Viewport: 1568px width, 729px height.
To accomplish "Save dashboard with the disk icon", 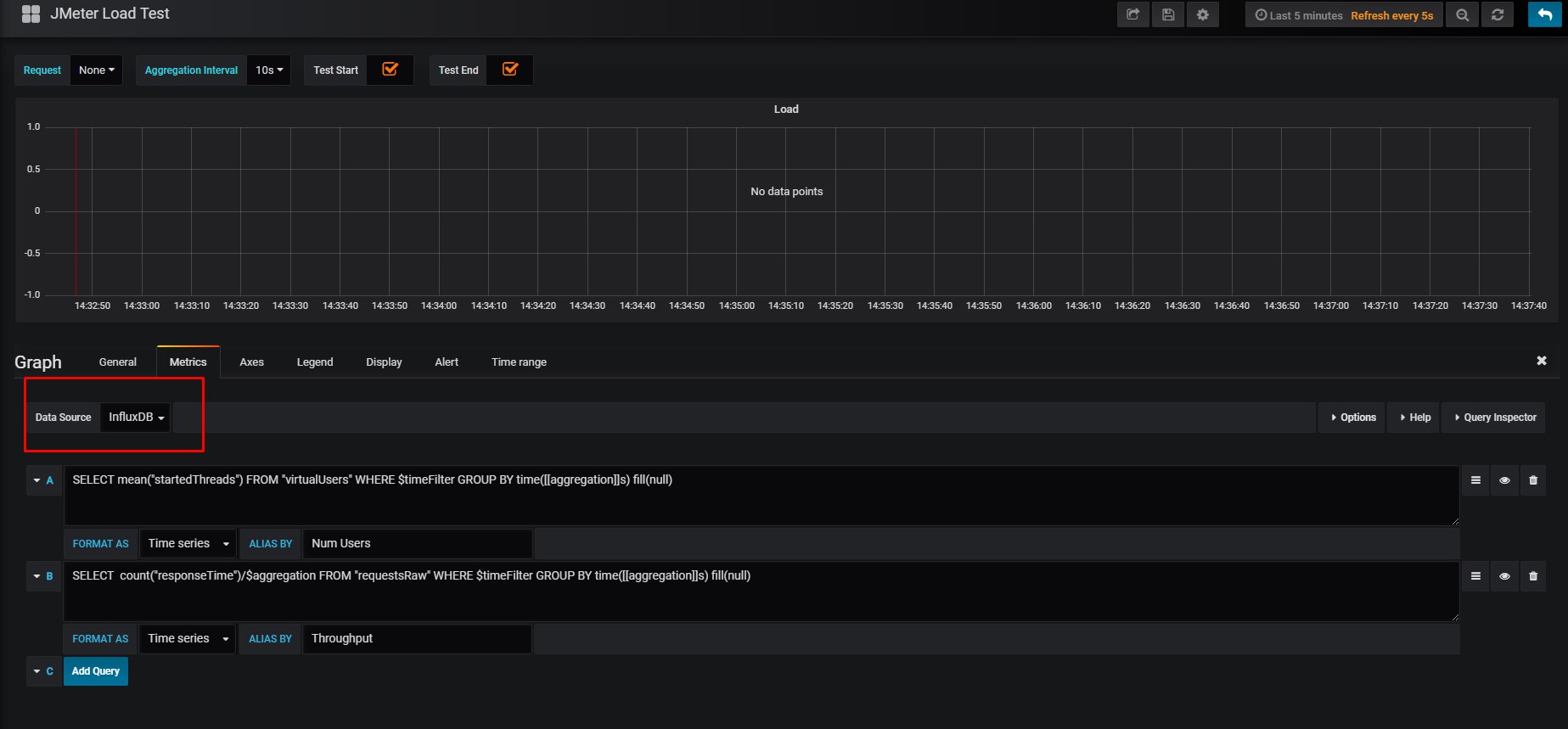I will (x=1168, y=15).
